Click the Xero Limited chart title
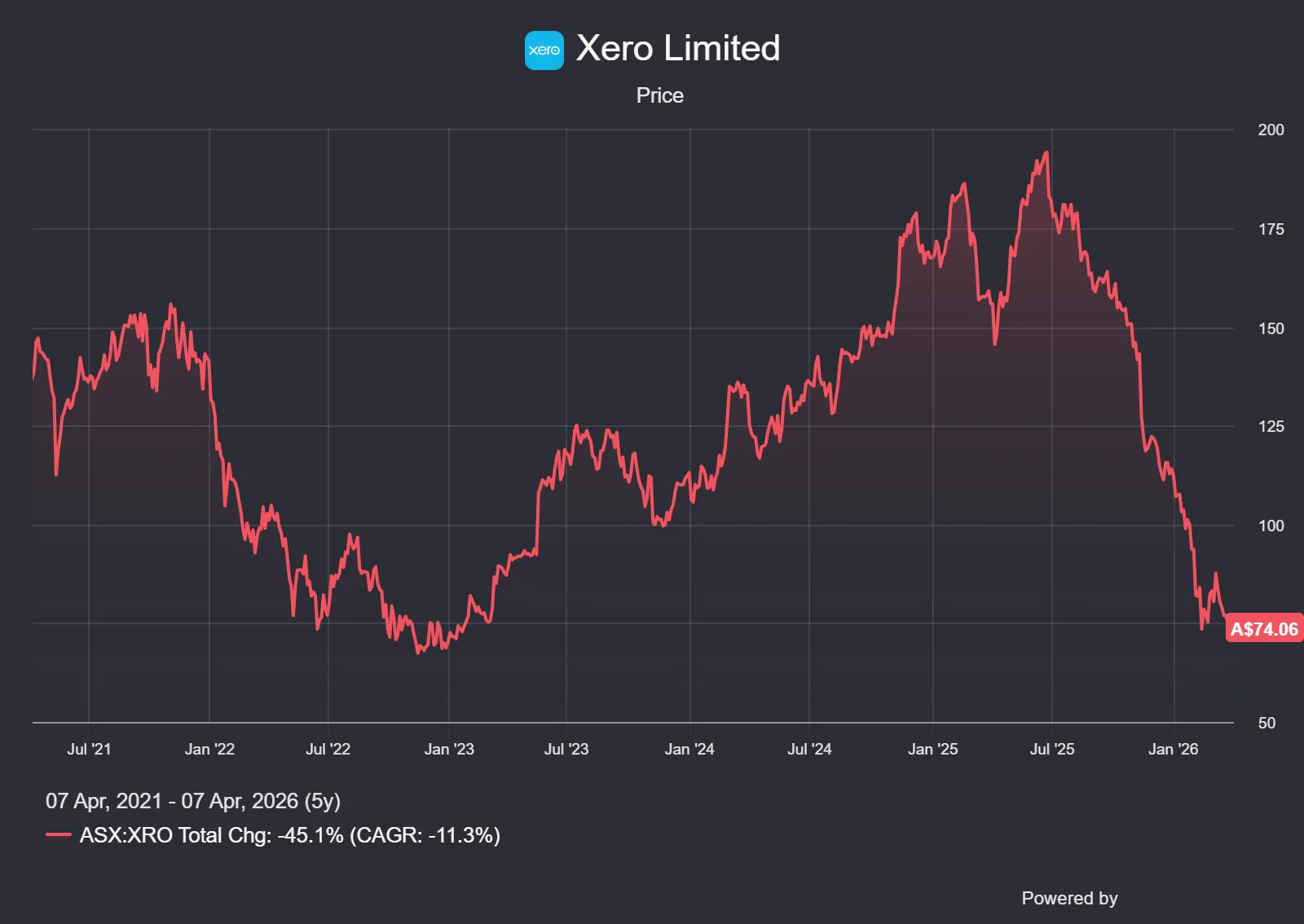Screen dimensions: 1304x924 point(677,48)
